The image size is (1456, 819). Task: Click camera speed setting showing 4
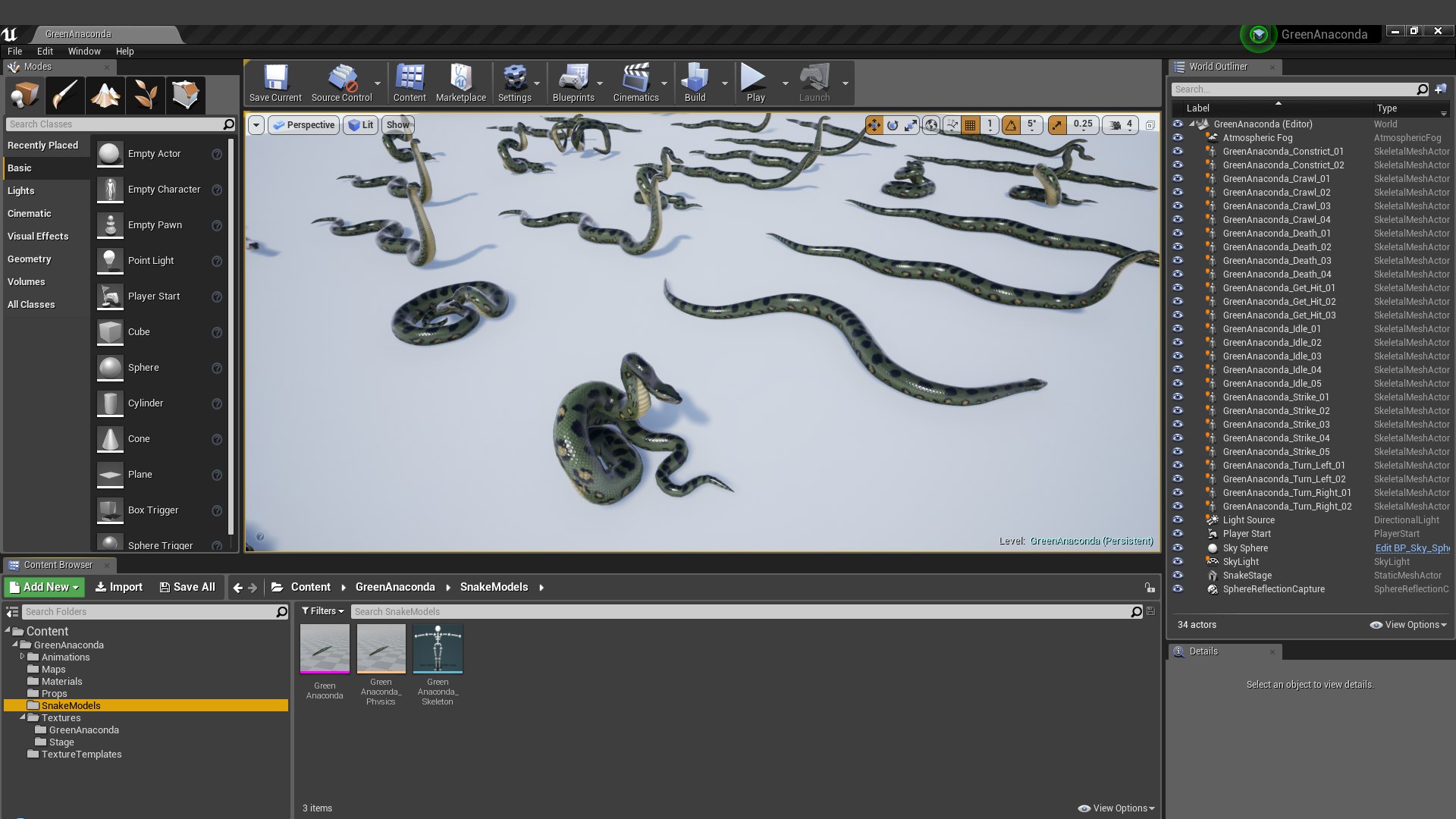click(x=1122, y=125)
